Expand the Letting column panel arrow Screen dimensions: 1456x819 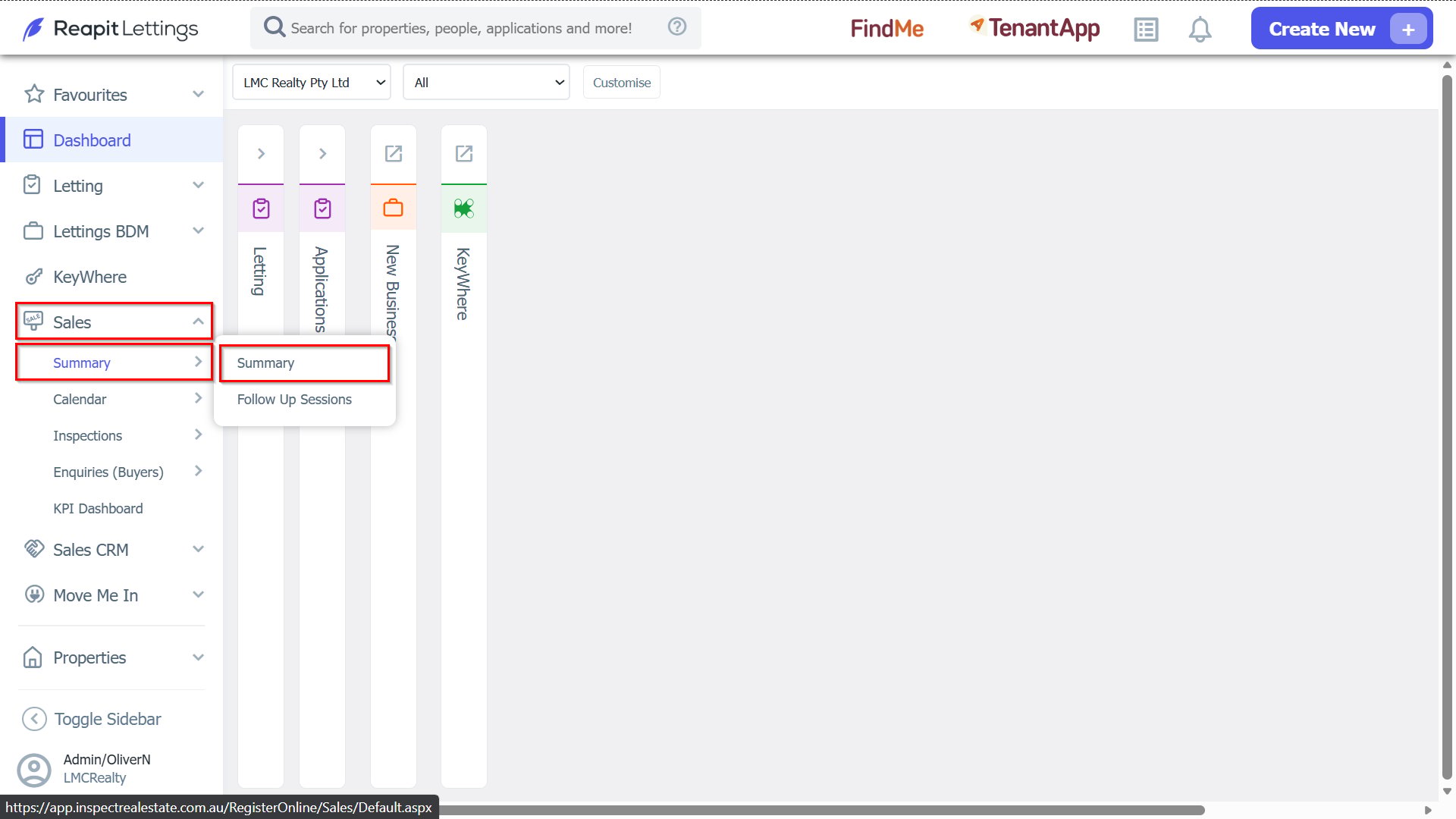(x=261, y=154)
